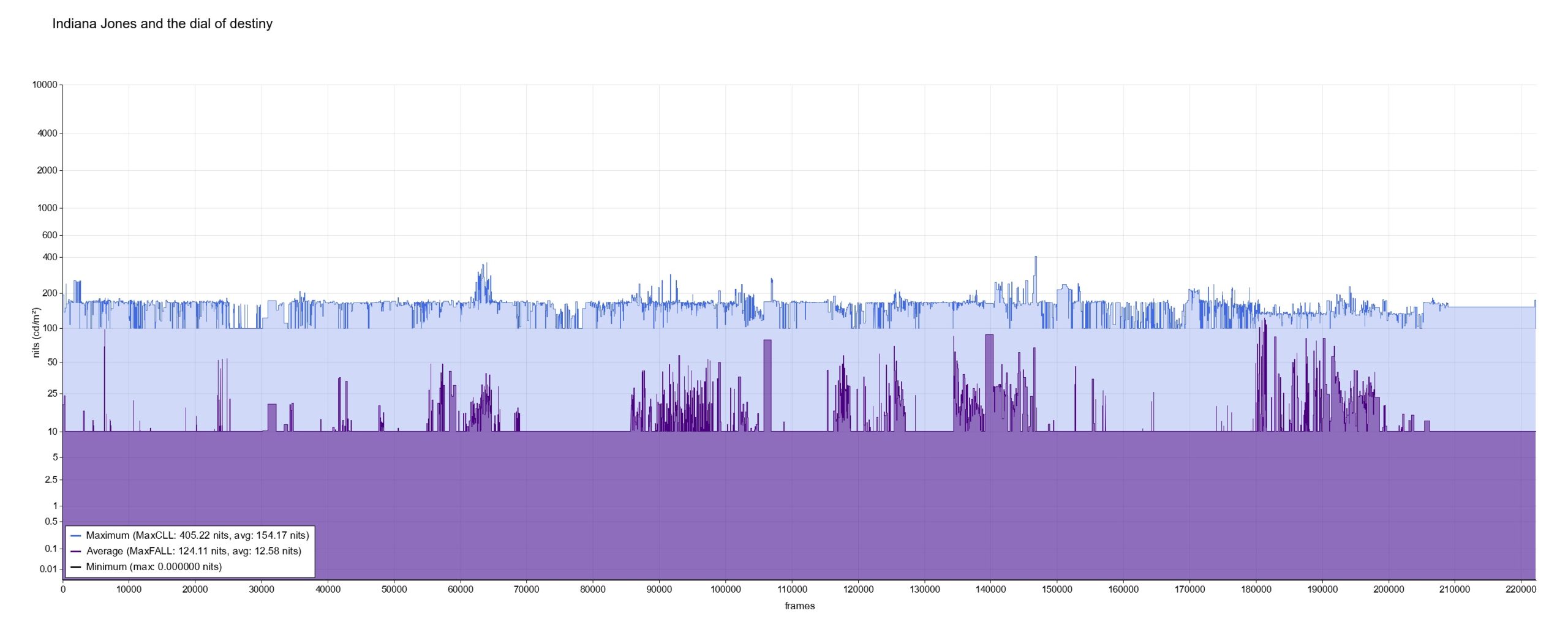Select the Average (MaxFALL) legend entry
This screenshot has height=627, width=1568.
click(x=187, y=551)
